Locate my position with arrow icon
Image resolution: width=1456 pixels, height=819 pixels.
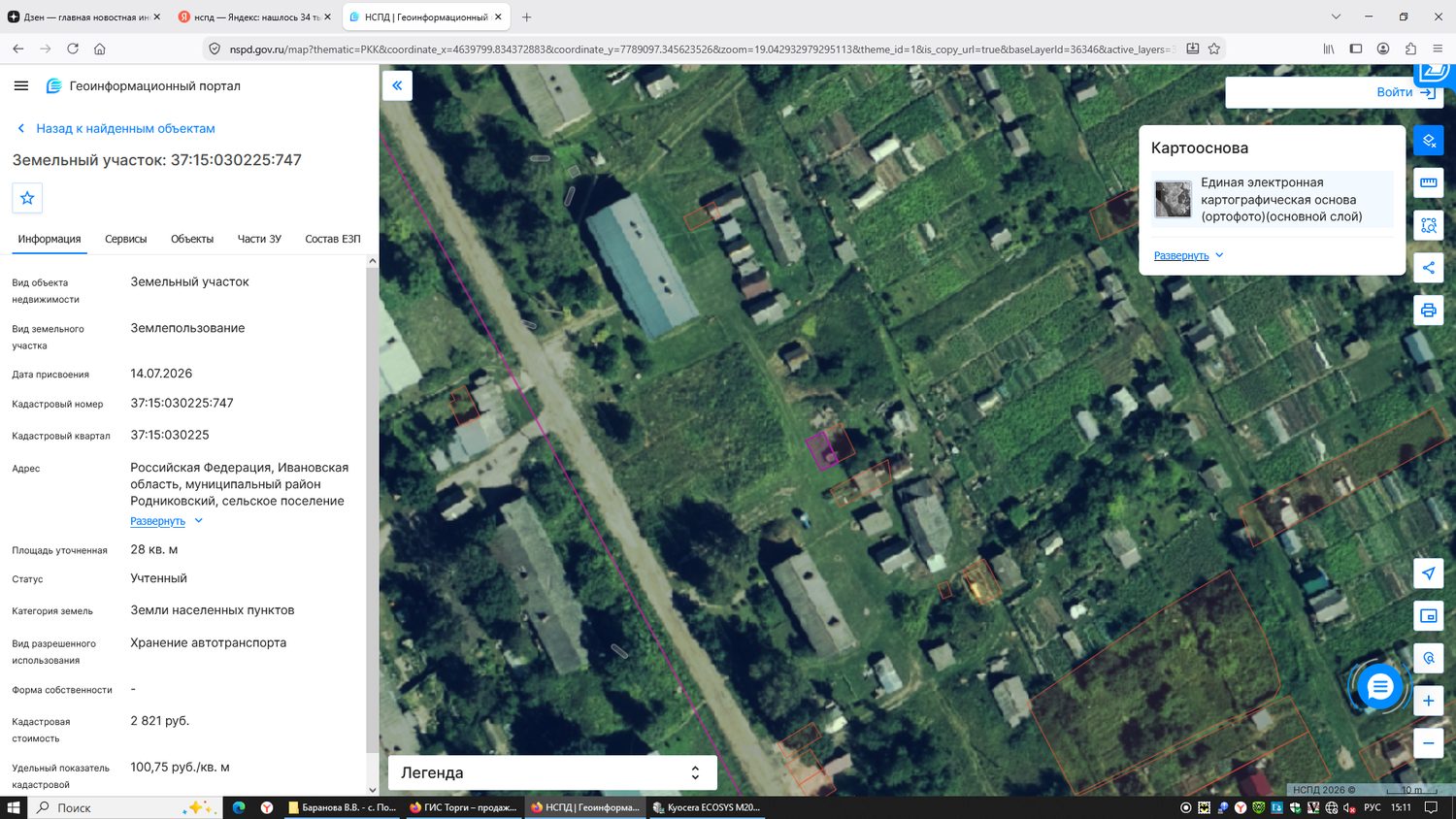(x=1429, y=573)
